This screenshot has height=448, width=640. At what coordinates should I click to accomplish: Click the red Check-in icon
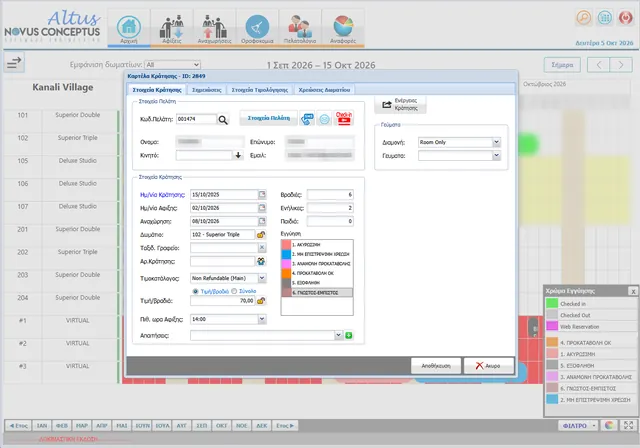click(x=344, y=118)
